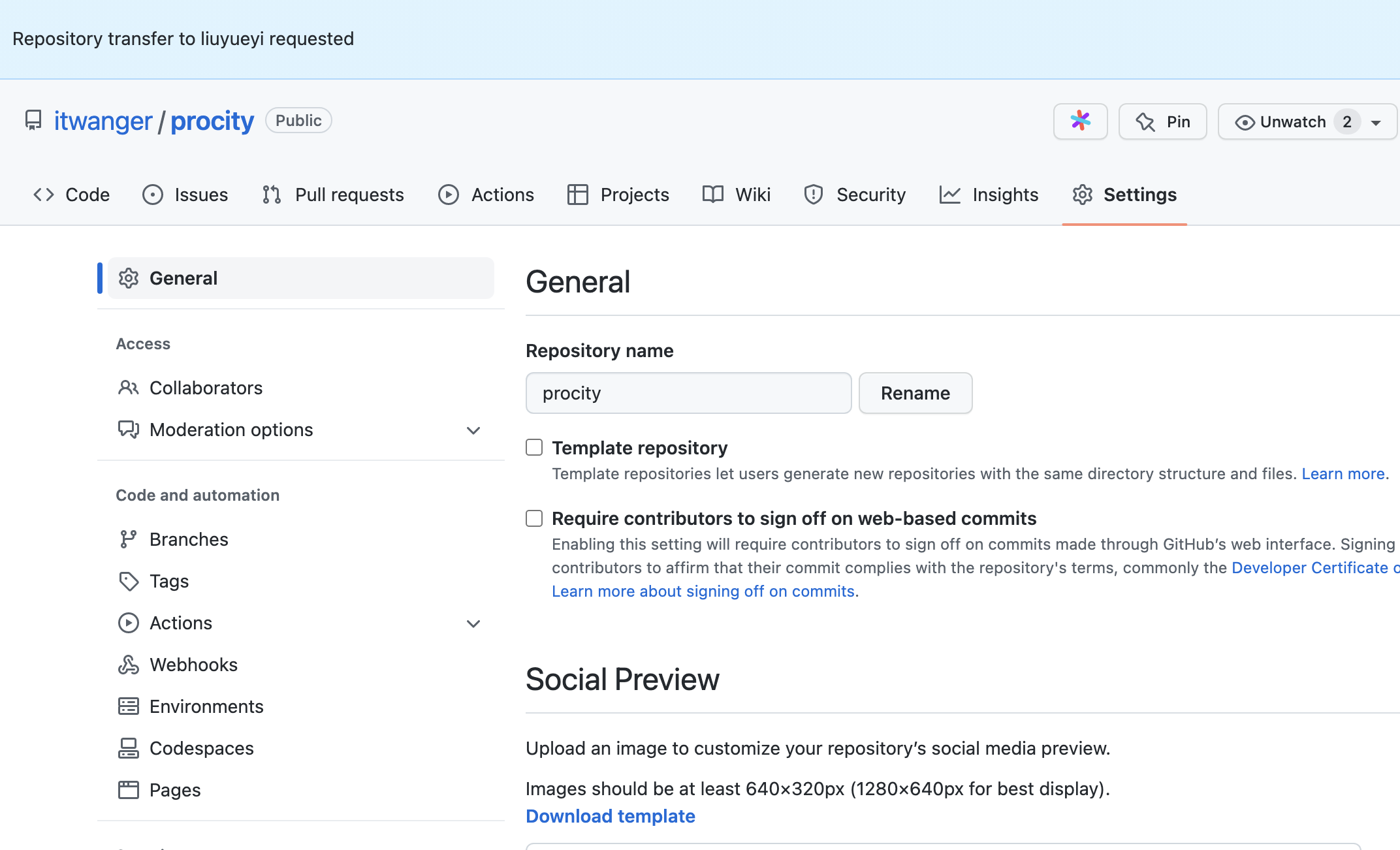Click the gear icon in General sidebar item

[x=129, y=278]
